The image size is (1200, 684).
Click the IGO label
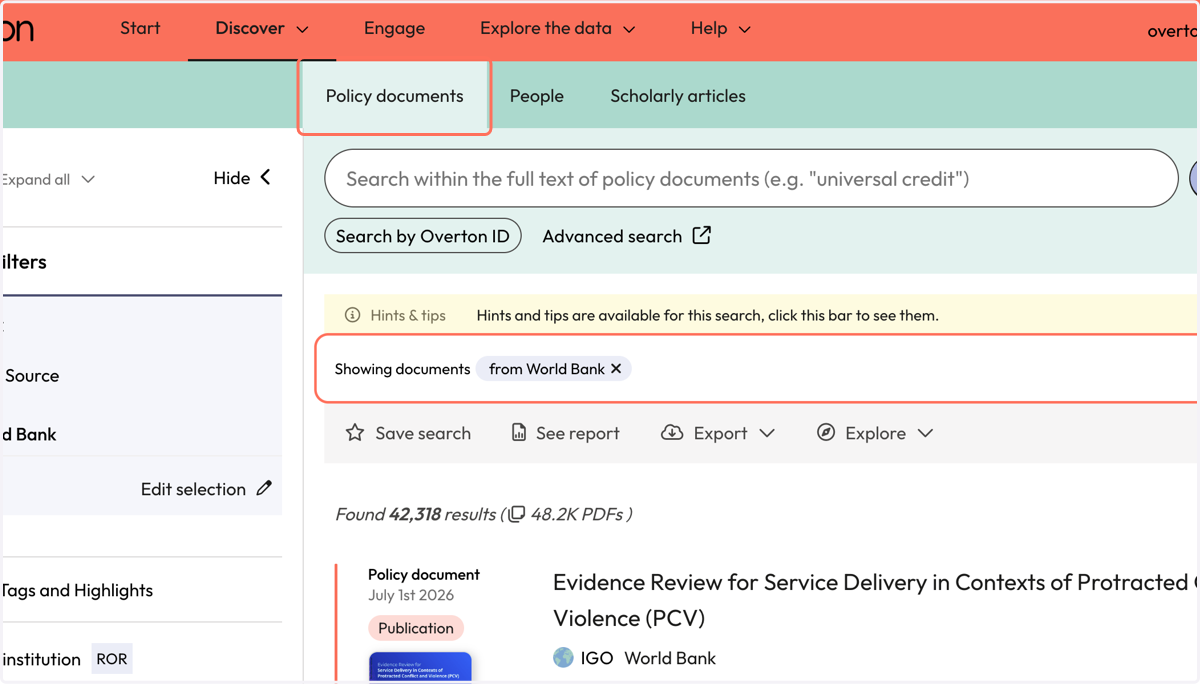598,658
